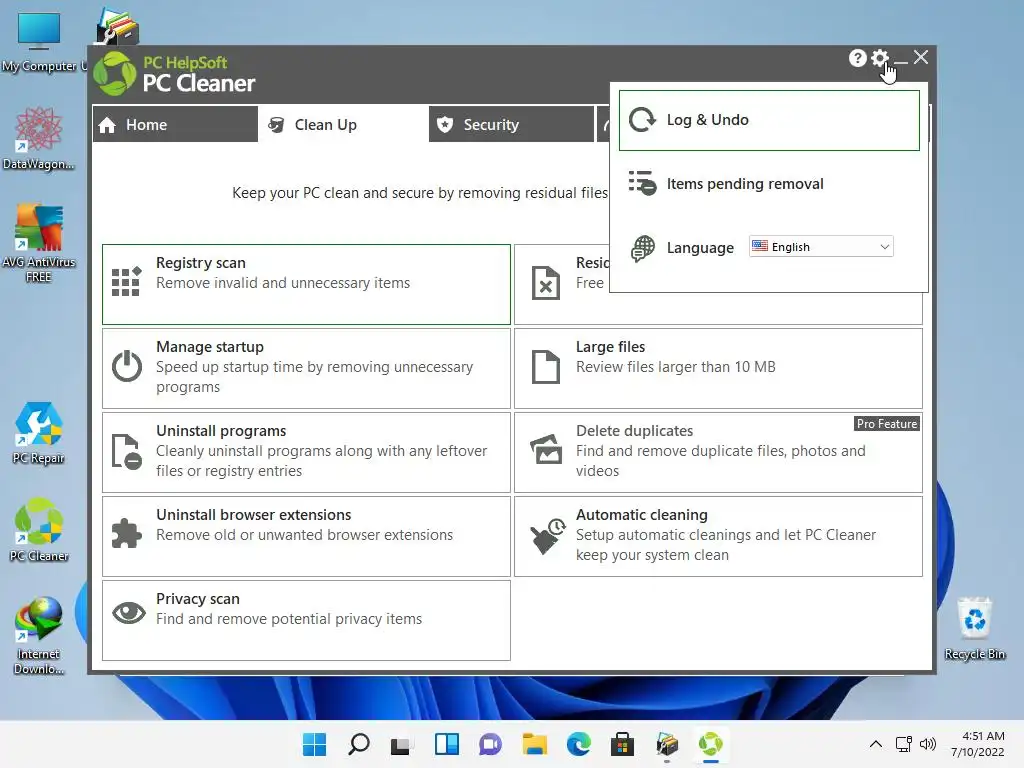Screen dimensions: 1024x768
Task: Open the Chat taskbar icon
Action: tap(490, 744)
